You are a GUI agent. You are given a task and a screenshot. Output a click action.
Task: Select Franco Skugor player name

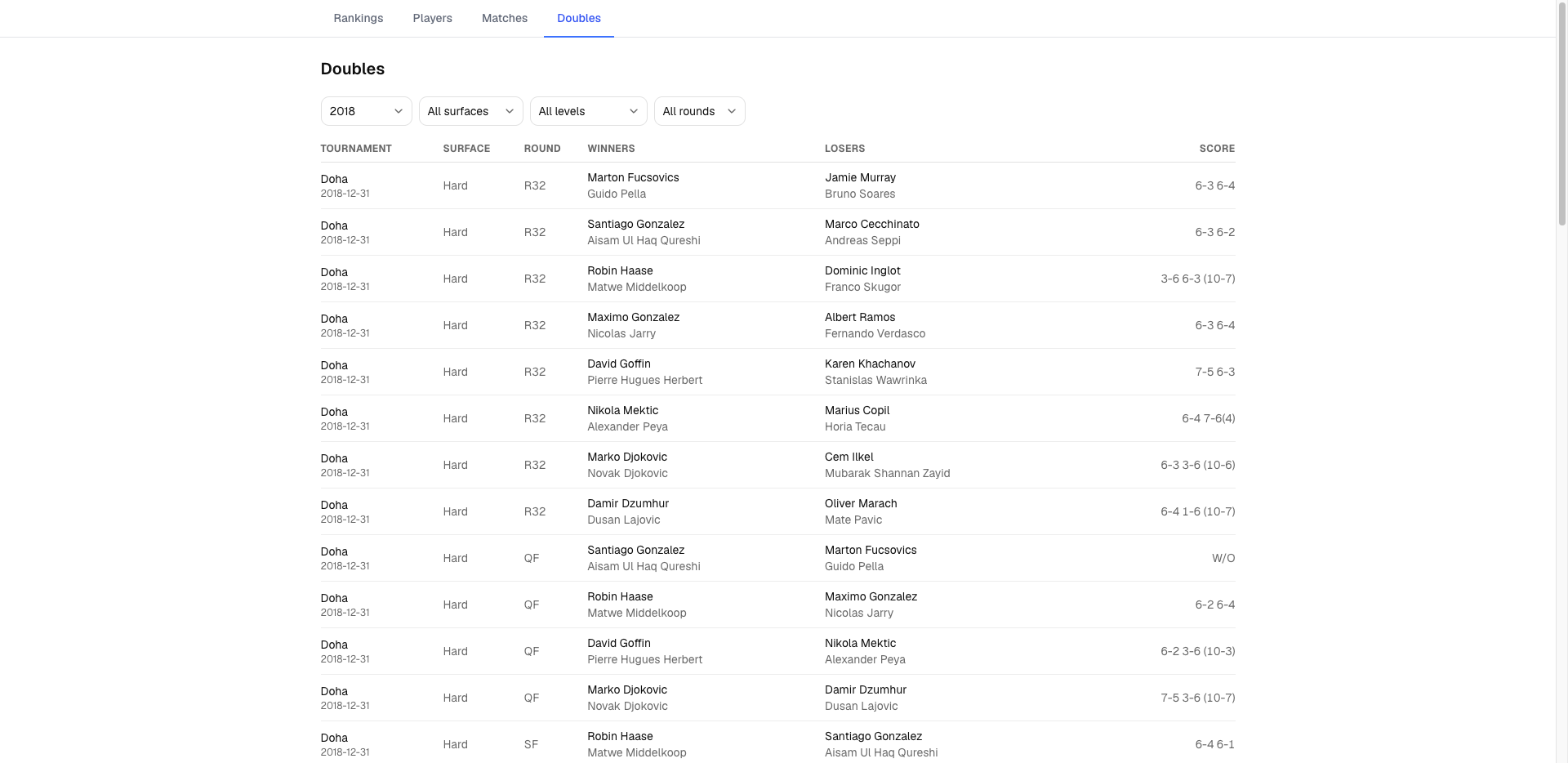[x=862, y=287]
